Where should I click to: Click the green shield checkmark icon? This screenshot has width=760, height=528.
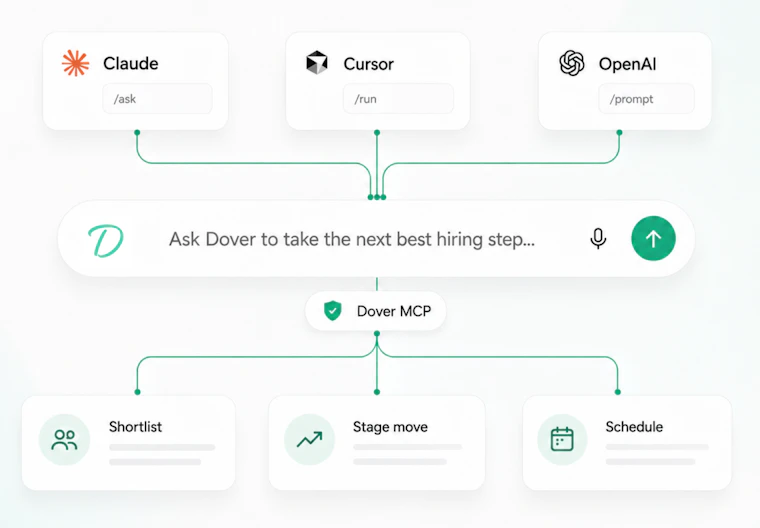[332, 311]
